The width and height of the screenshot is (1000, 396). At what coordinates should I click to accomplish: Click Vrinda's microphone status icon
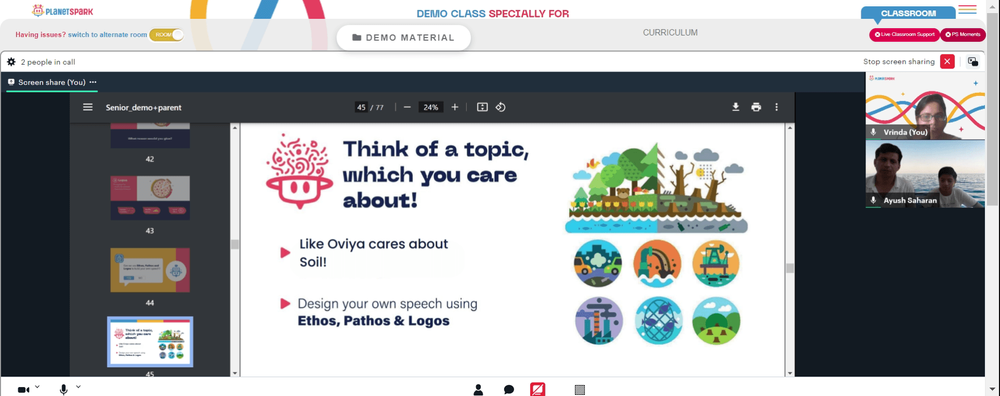click(x=874, y=132)
